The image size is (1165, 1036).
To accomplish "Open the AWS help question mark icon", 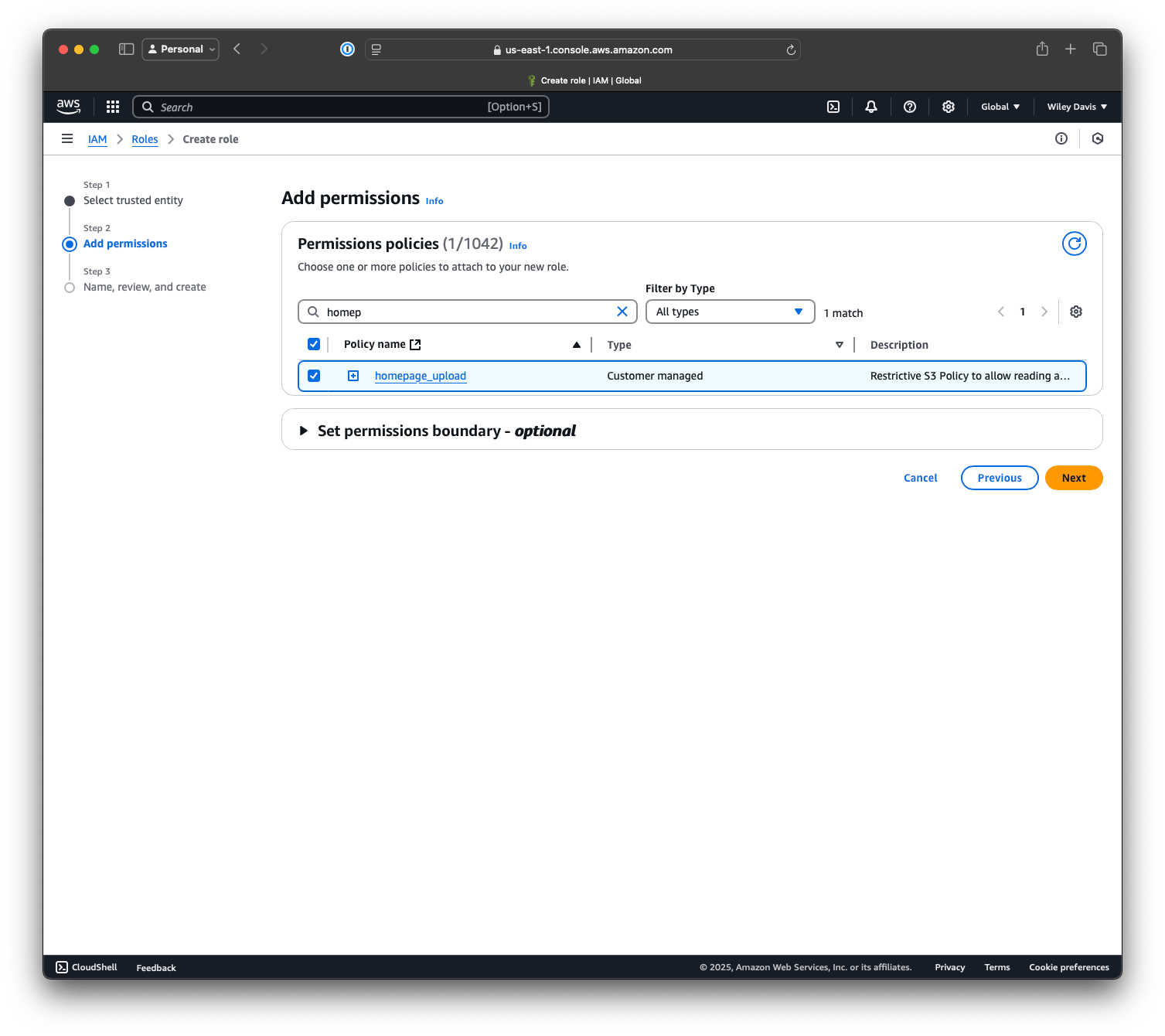I will [x=910, y=107].
